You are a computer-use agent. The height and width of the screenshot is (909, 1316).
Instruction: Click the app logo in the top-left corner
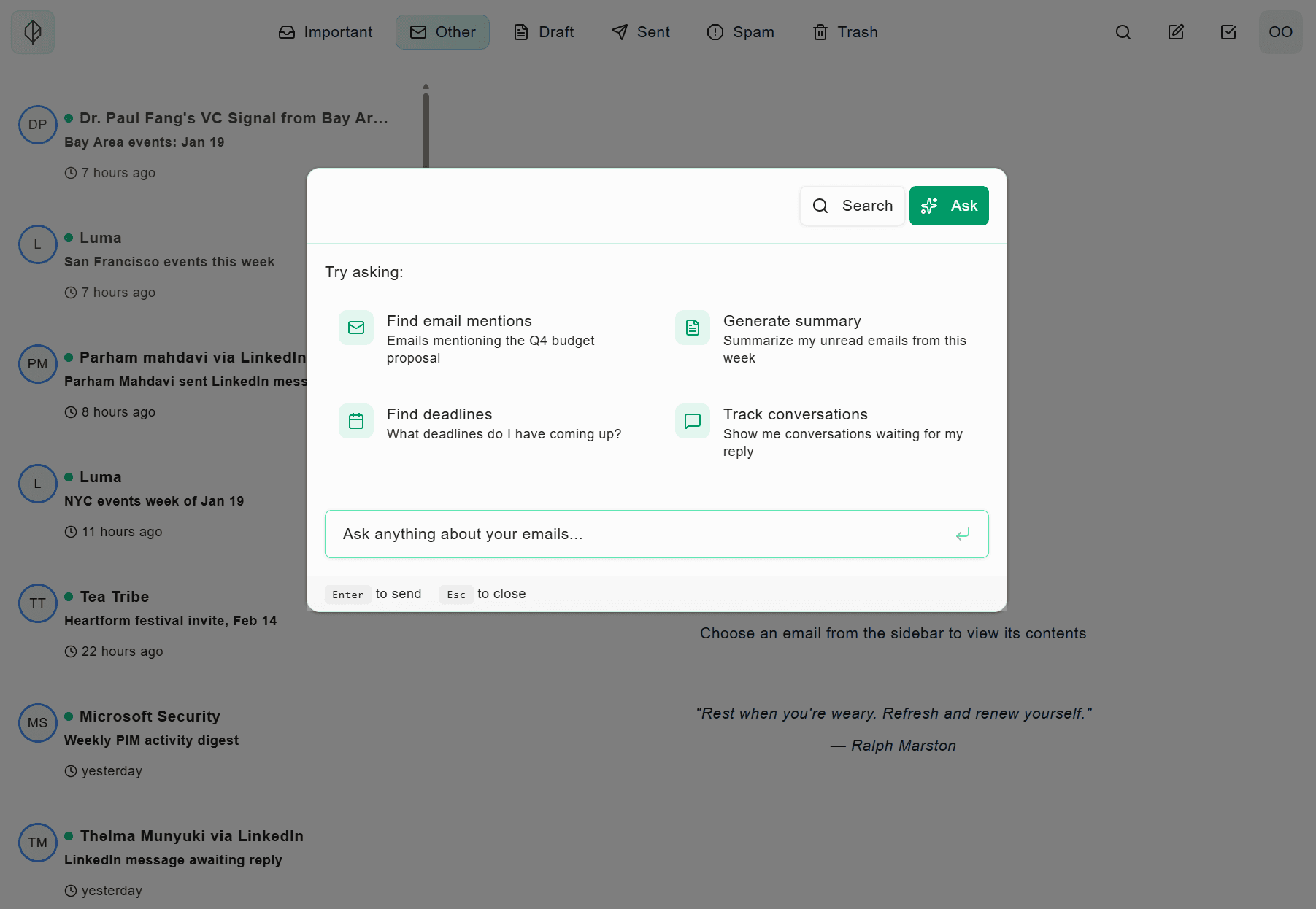[32, 32]
